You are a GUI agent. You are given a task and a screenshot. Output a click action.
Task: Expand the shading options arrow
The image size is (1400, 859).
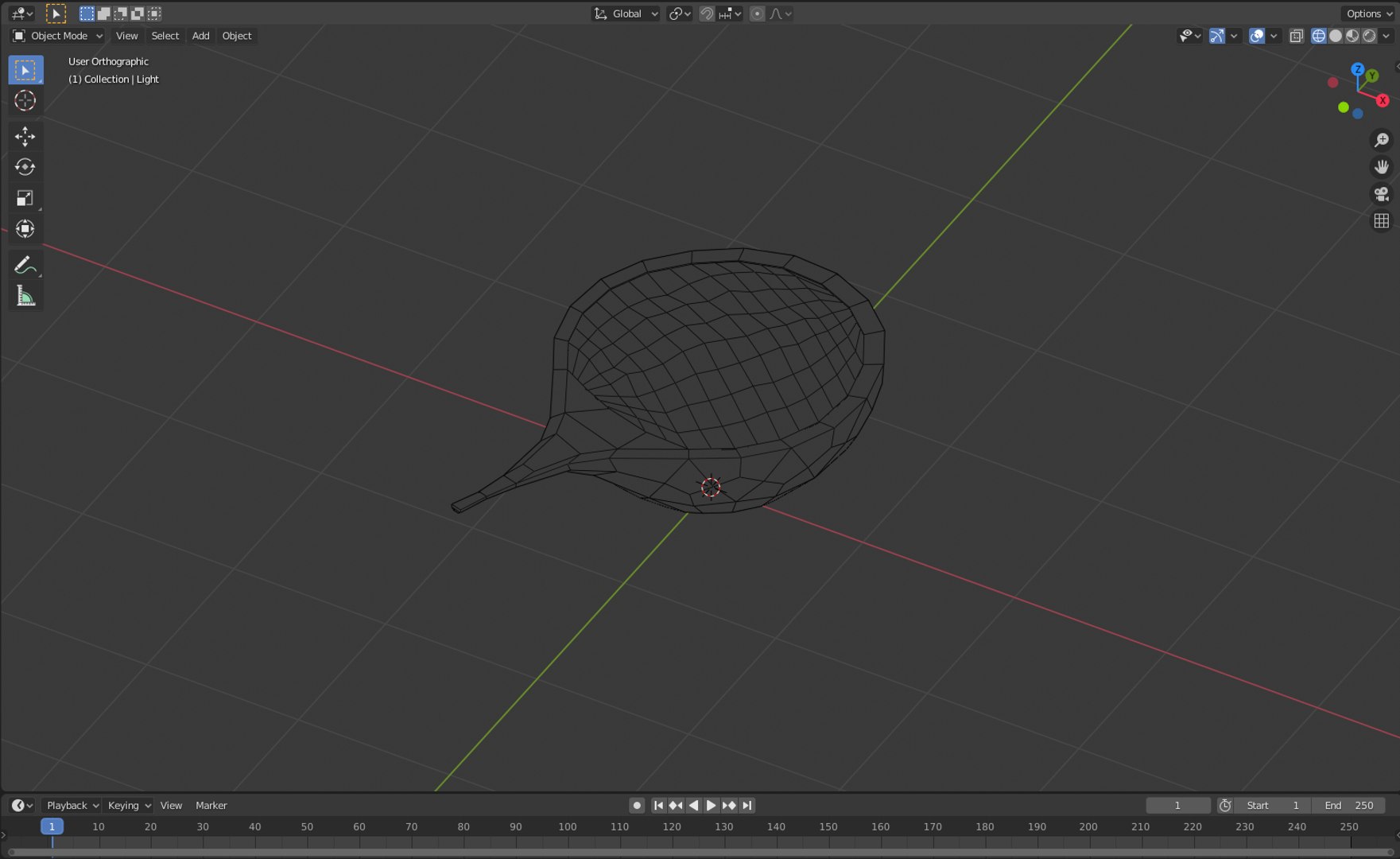1386,36
